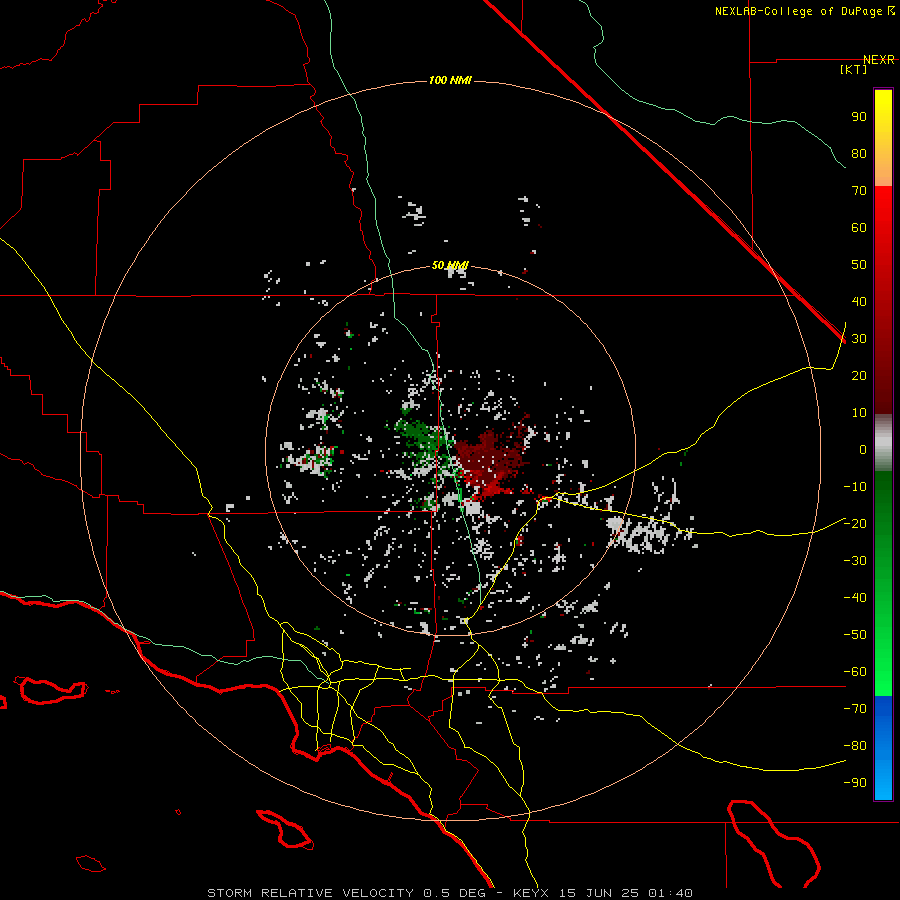900x900 pixels.
Task: Click the -90 value on the color scale
Action: coord(855,783)
